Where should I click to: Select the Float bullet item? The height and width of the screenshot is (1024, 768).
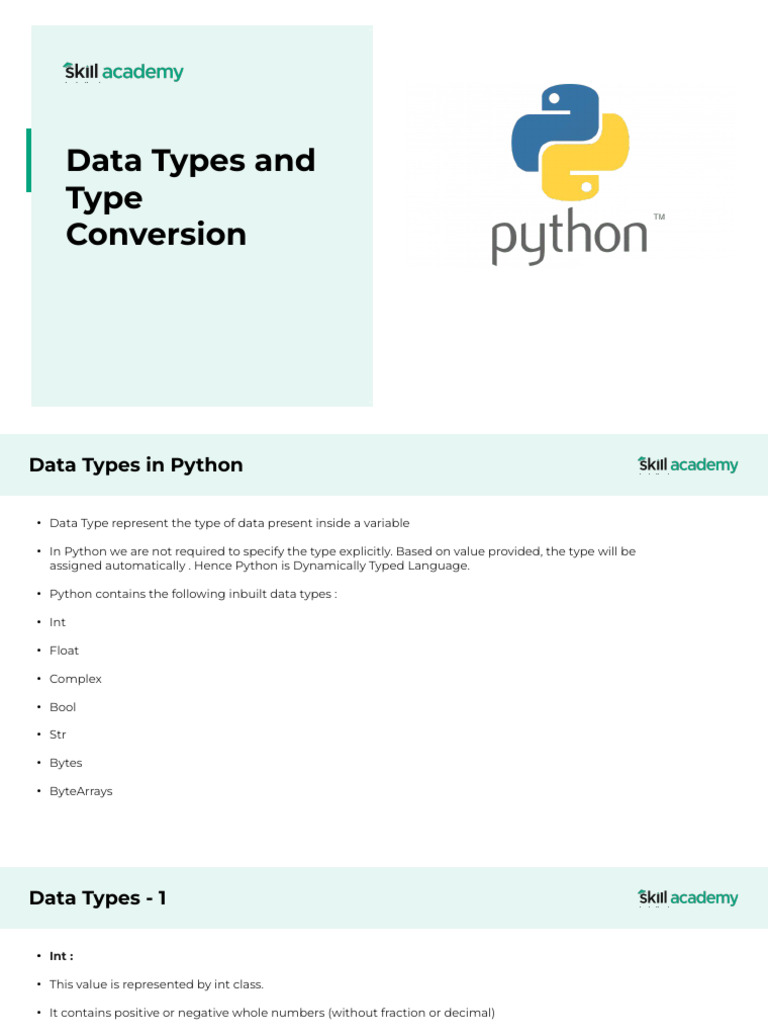[x=64, y=650]
